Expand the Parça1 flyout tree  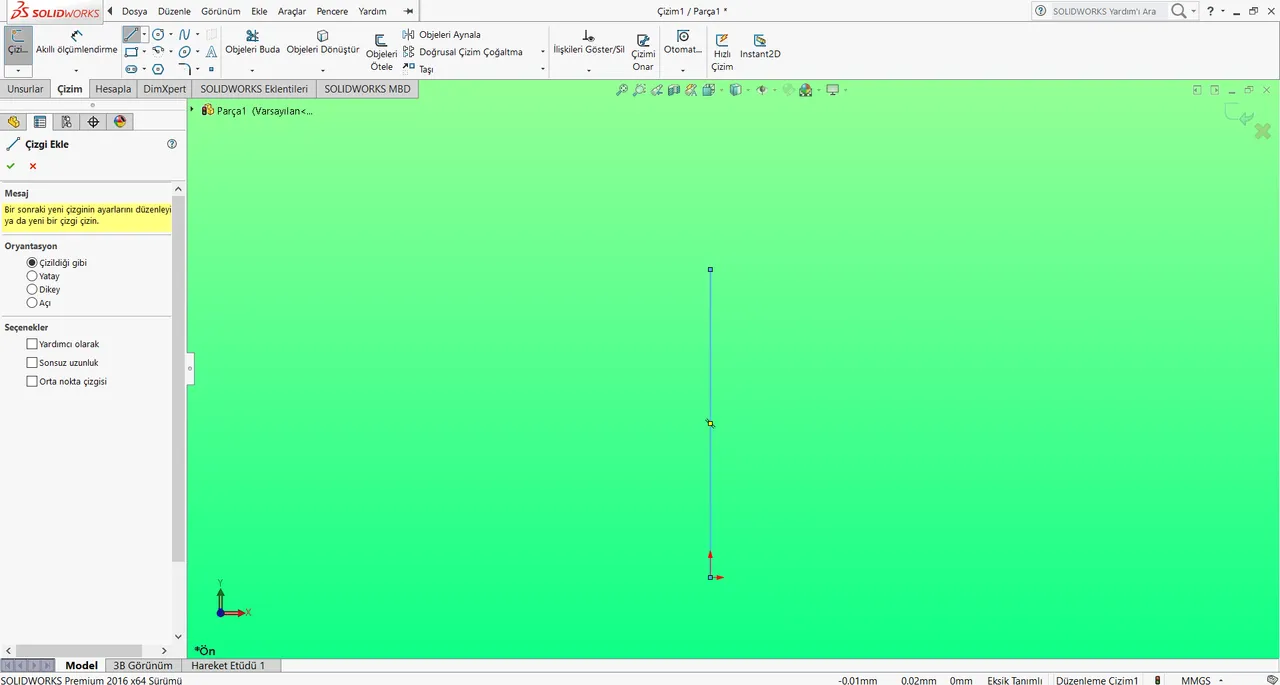click(192, 110)
